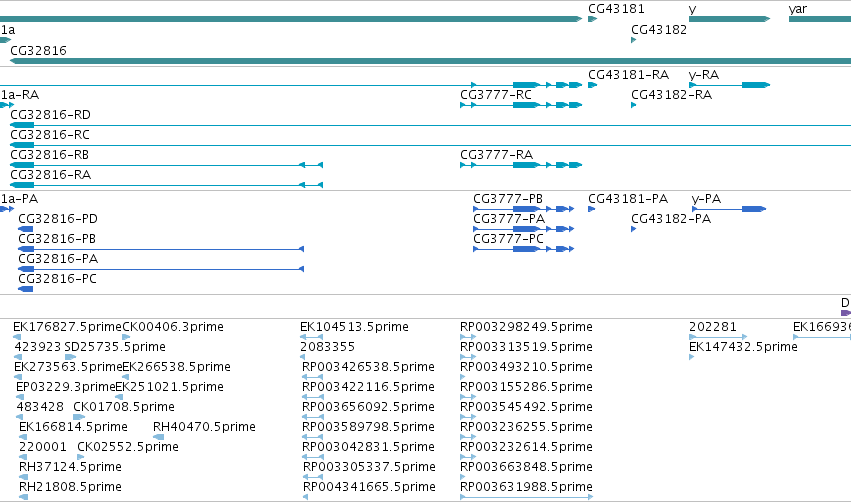Click protein CG32816-PC

point(58,279)
